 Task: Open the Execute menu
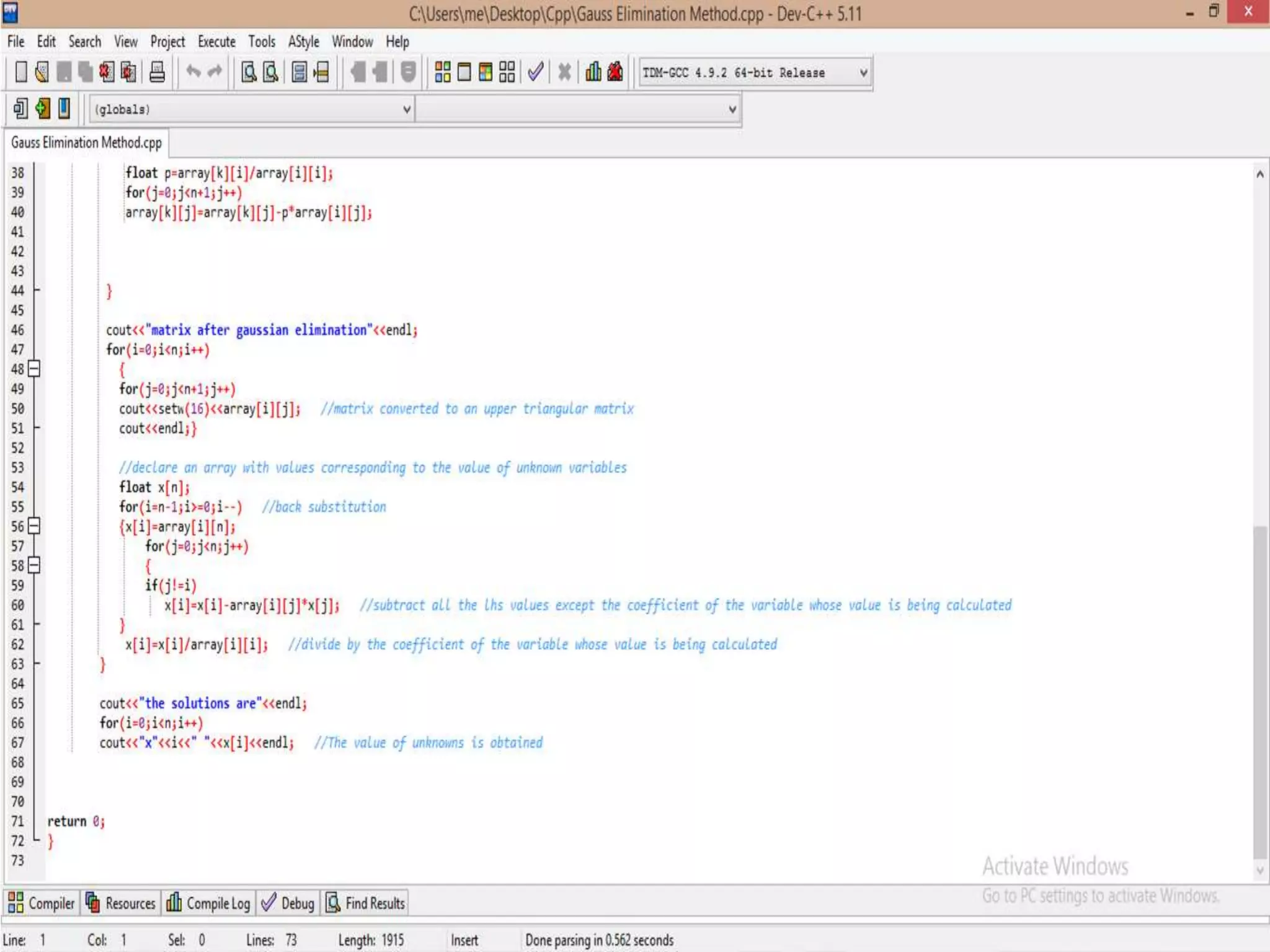tap(216, 42)
